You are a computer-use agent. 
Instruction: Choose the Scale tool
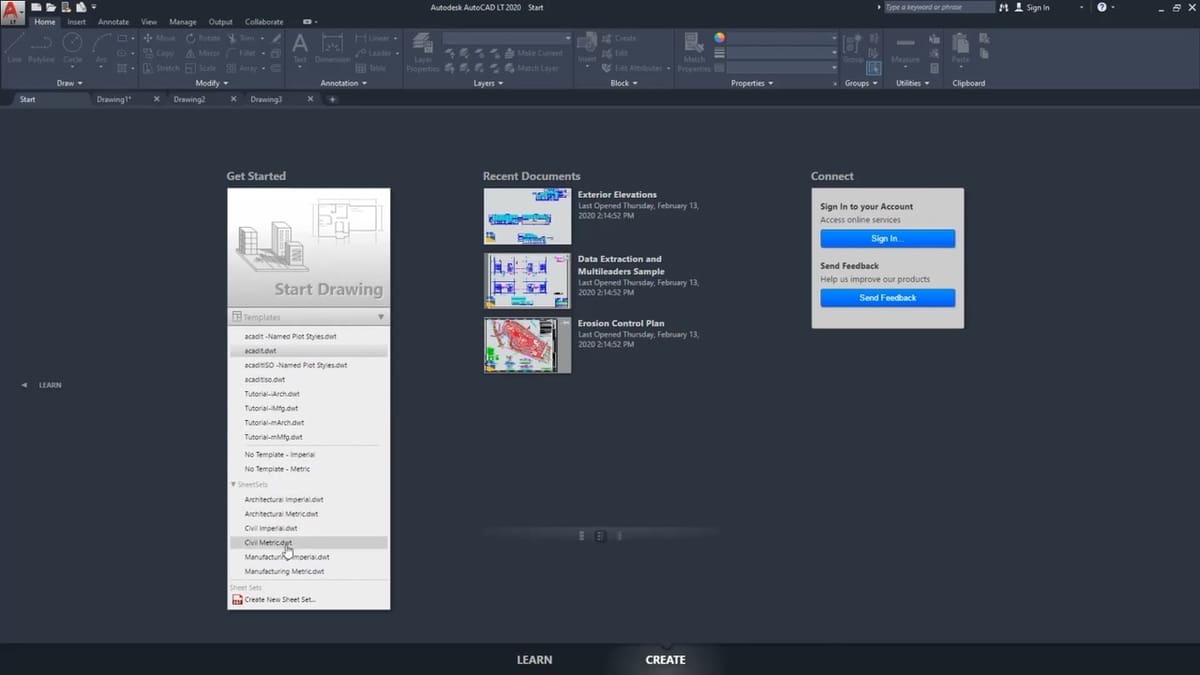pos(201,68)
